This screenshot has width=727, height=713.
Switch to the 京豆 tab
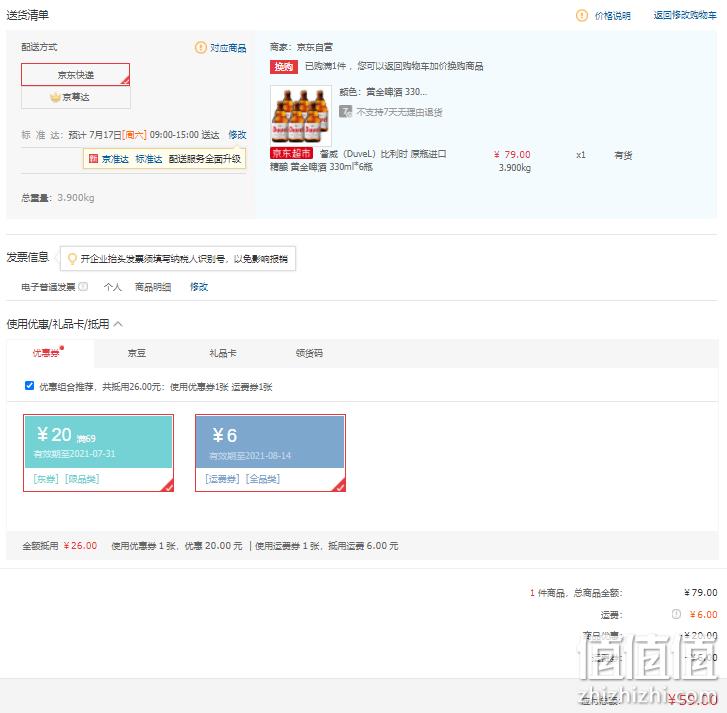click(x=137, y=353)
